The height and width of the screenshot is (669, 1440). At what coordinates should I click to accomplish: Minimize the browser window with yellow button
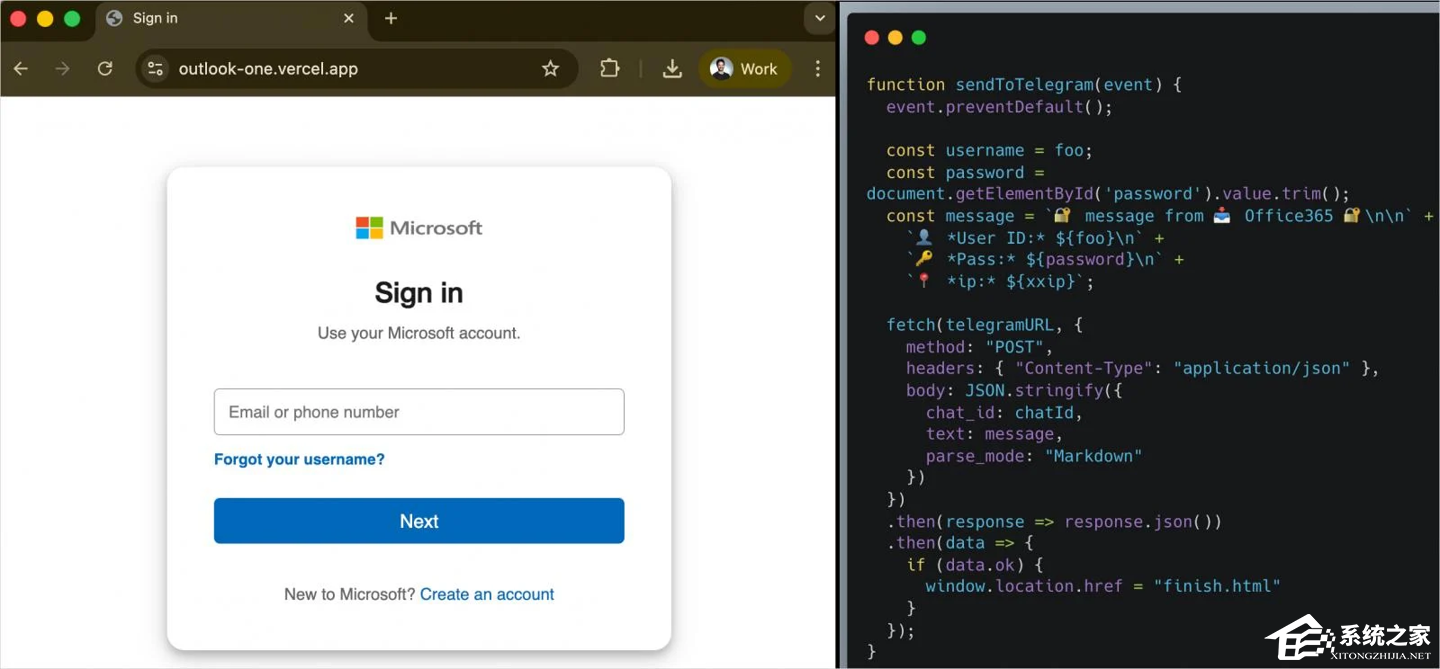click(x=45, y=18)
